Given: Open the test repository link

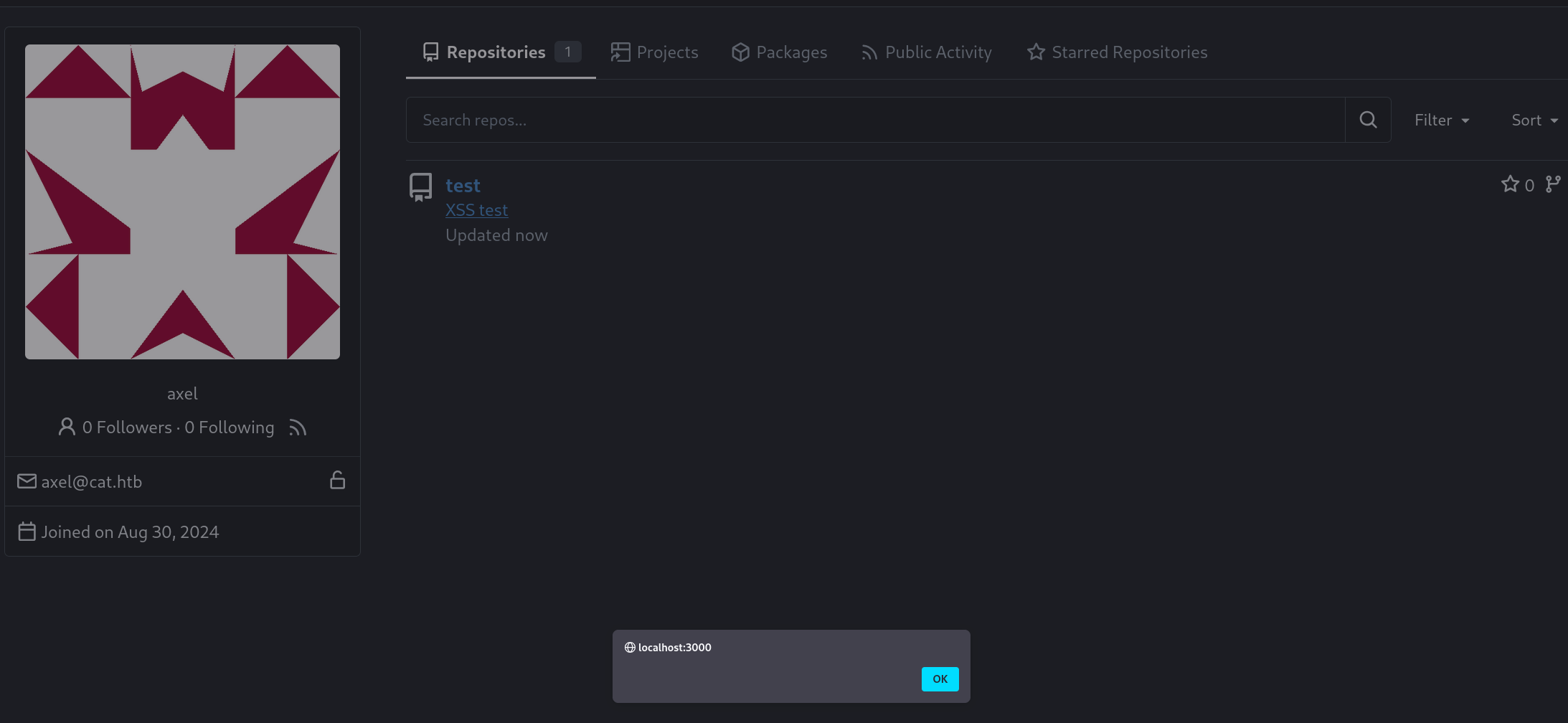Looking at the screenshot, I should click(463, 186).
